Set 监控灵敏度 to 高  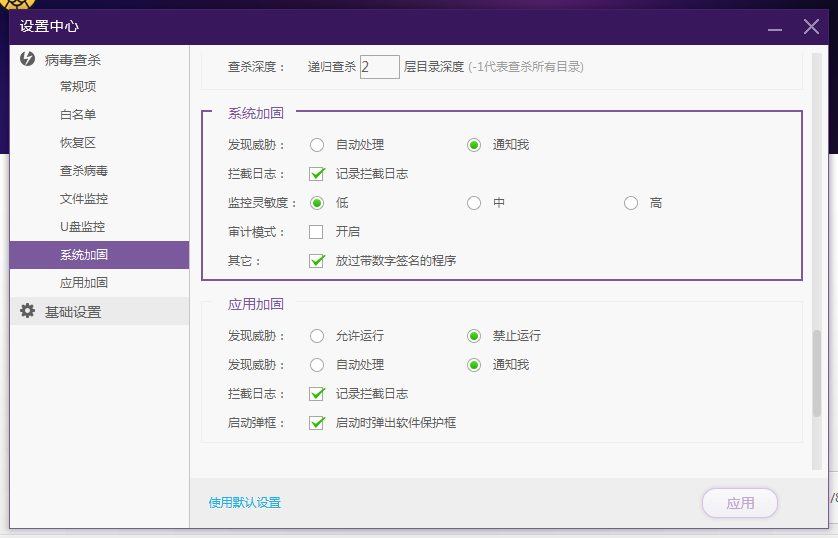pos(631,203)
